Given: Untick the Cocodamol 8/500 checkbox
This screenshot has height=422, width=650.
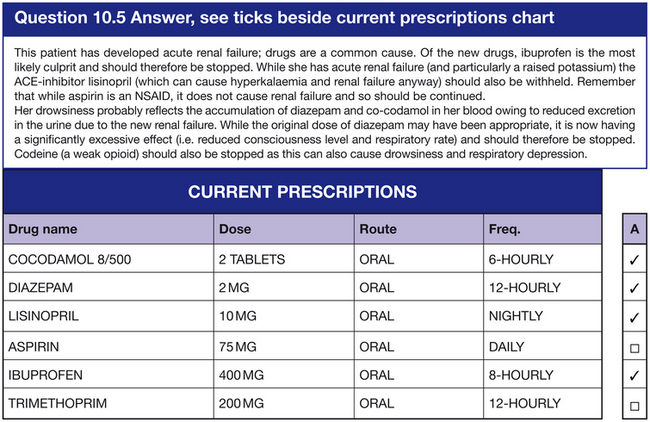Looking at the screenshot, I should click(634, 259).
